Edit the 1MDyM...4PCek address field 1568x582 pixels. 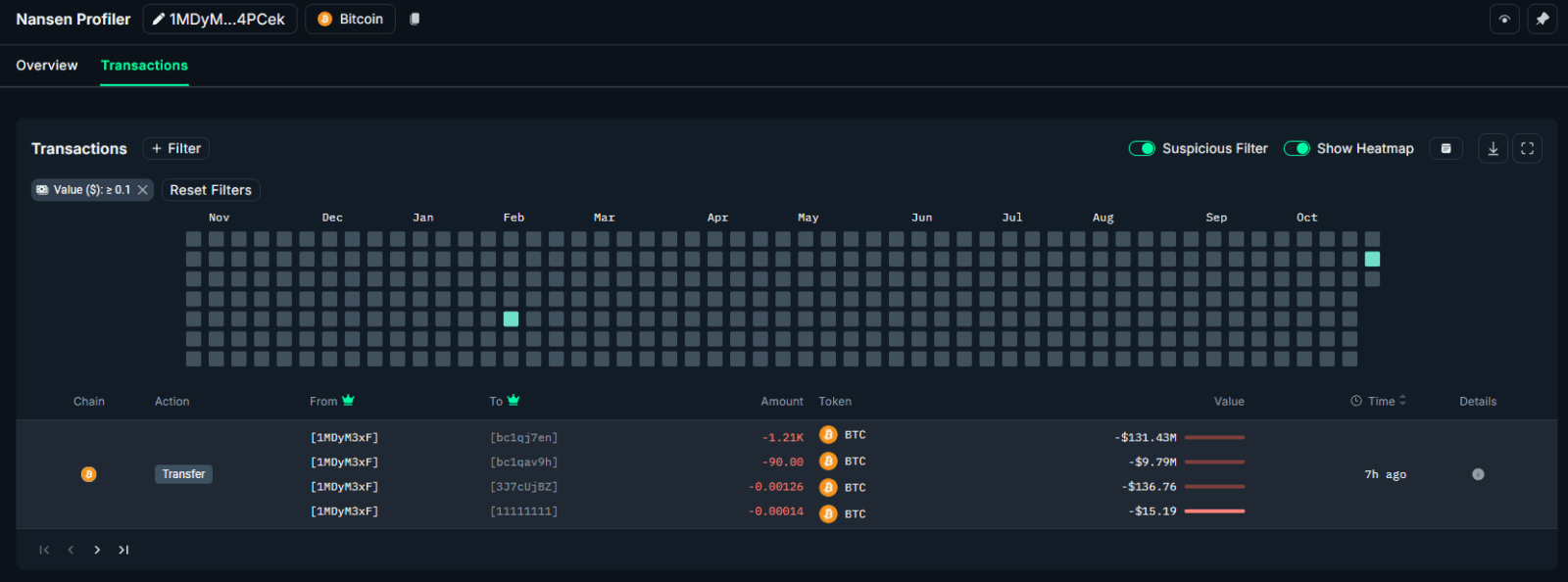(220, 20)
